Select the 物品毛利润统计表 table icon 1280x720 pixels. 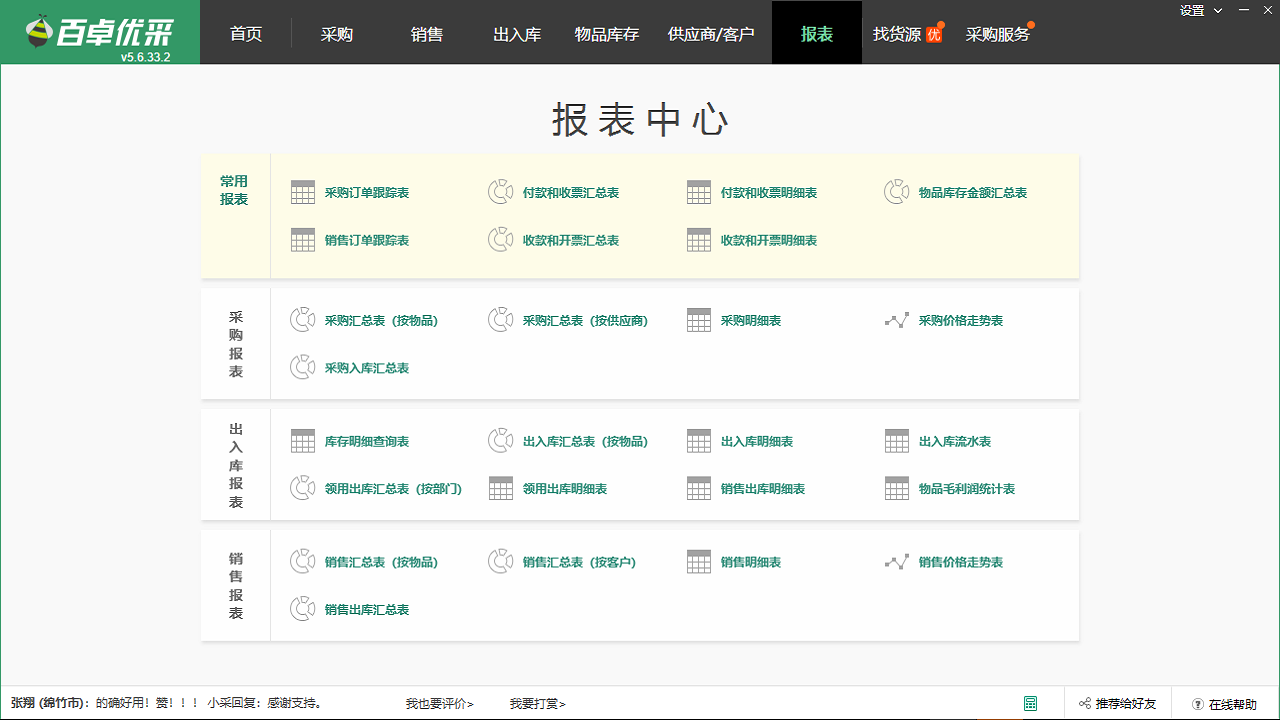click(x=897, y=488)
